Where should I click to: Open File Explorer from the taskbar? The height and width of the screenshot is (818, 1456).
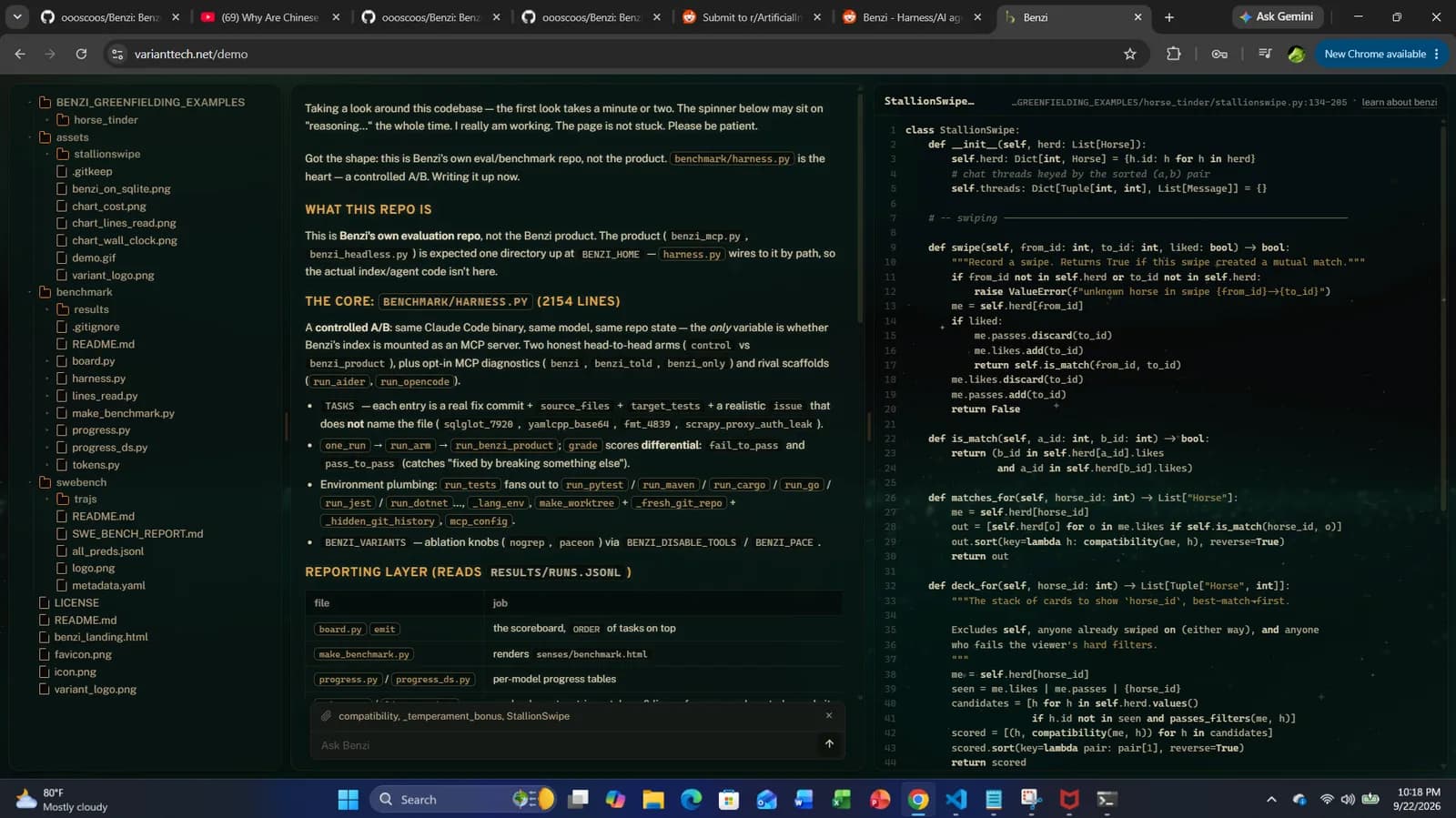[653, 799]
